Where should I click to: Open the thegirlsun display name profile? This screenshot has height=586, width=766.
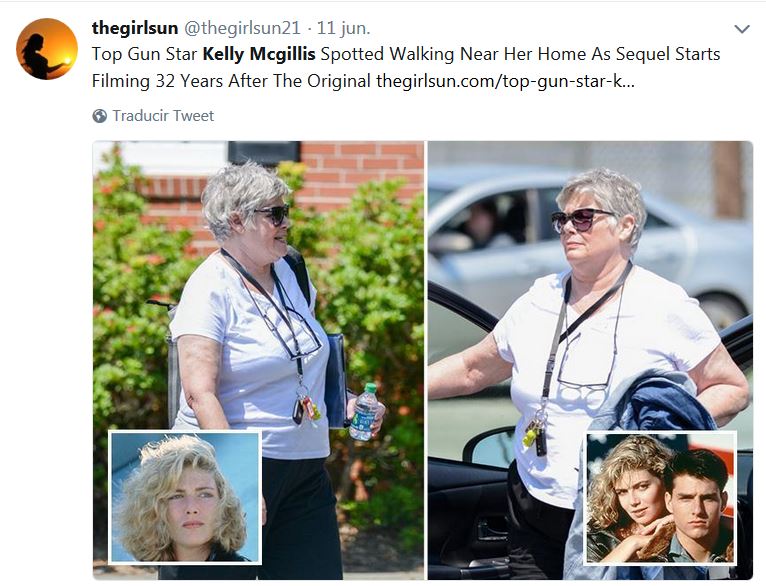[x=135, y=28]
